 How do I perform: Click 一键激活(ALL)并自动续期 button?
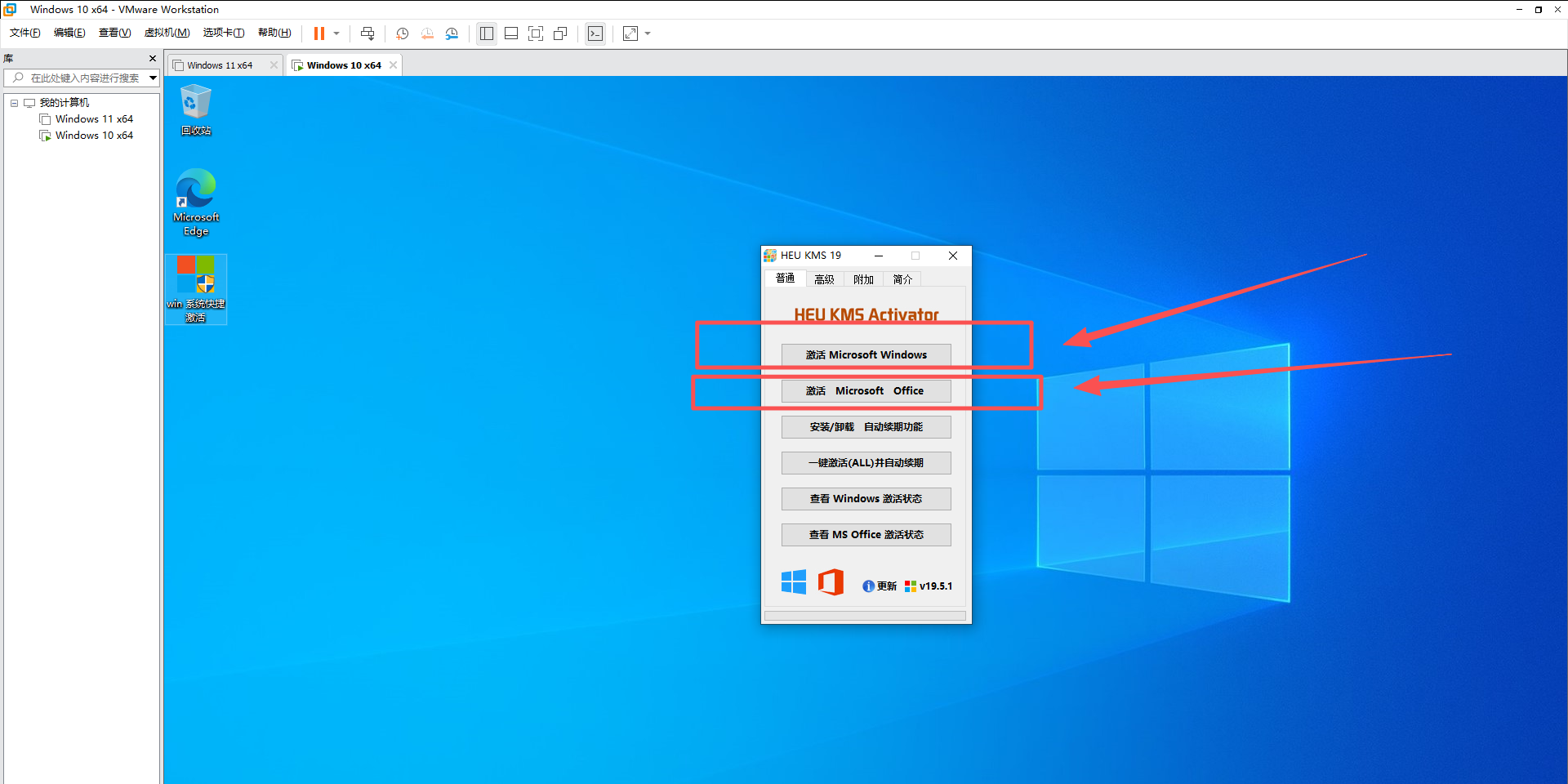866,463
